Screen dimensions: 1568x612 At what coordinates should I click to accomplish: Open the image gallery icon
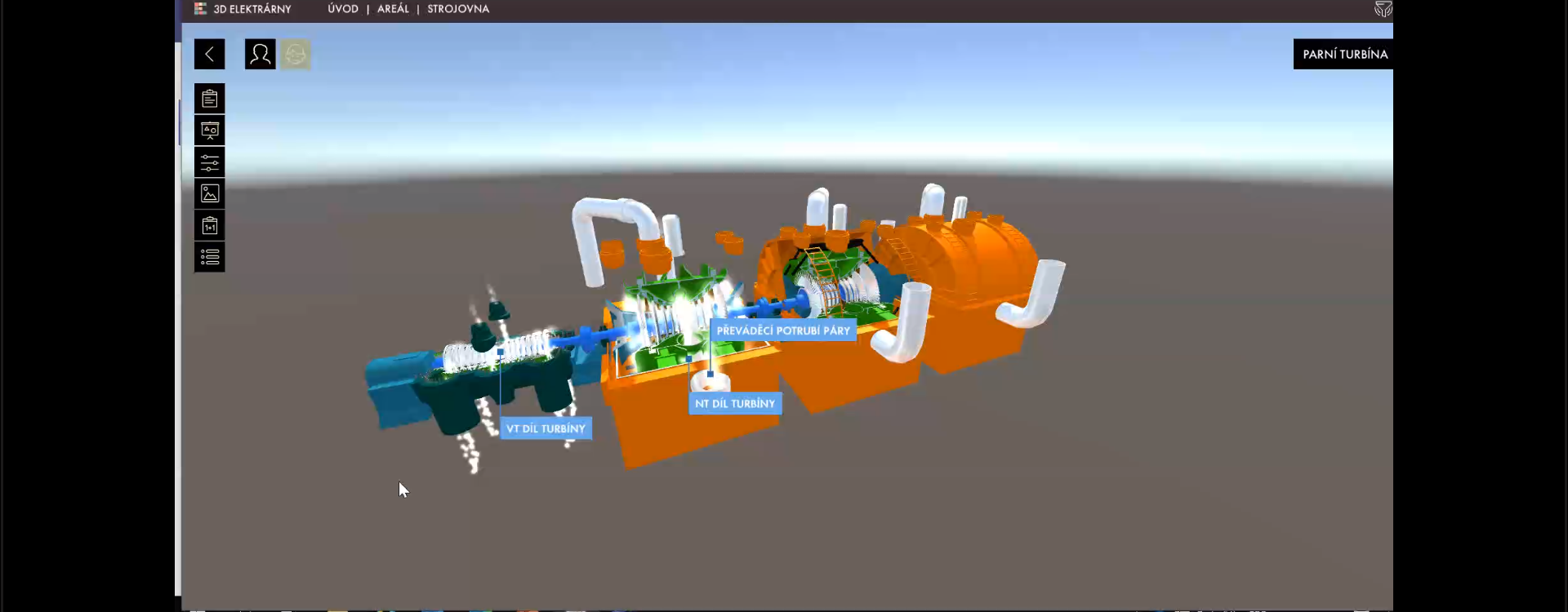210,193
